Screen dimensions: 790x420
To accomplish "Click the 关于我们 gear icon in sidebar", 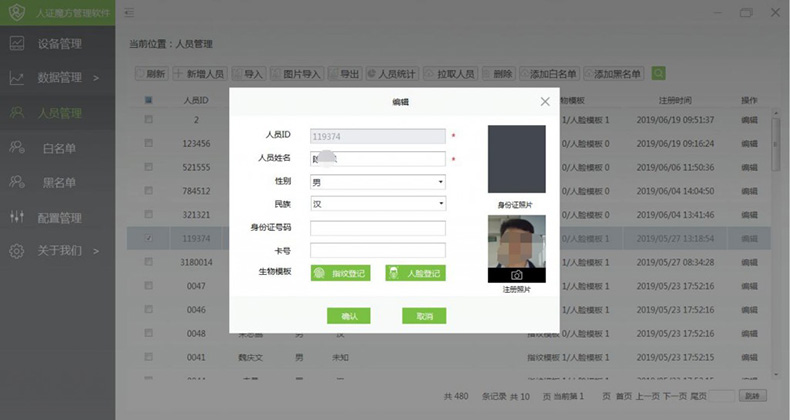I will pyautogui.click(x=17, y=251).
